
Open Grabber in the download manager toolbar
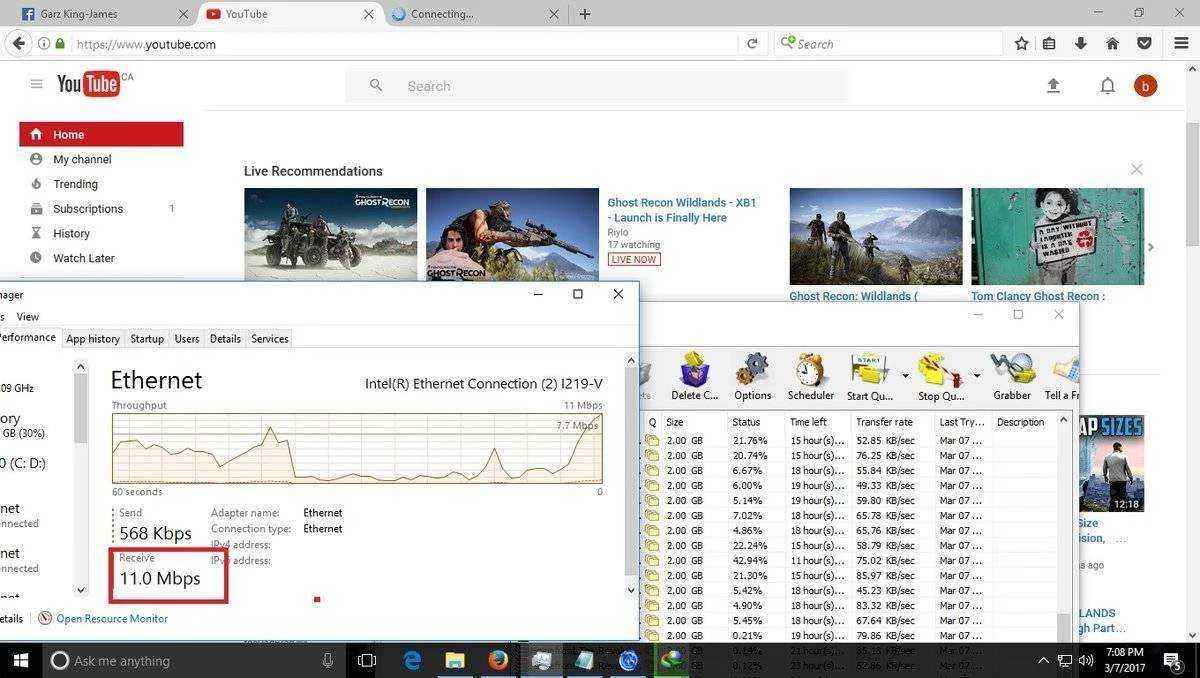click(1012, 376)
